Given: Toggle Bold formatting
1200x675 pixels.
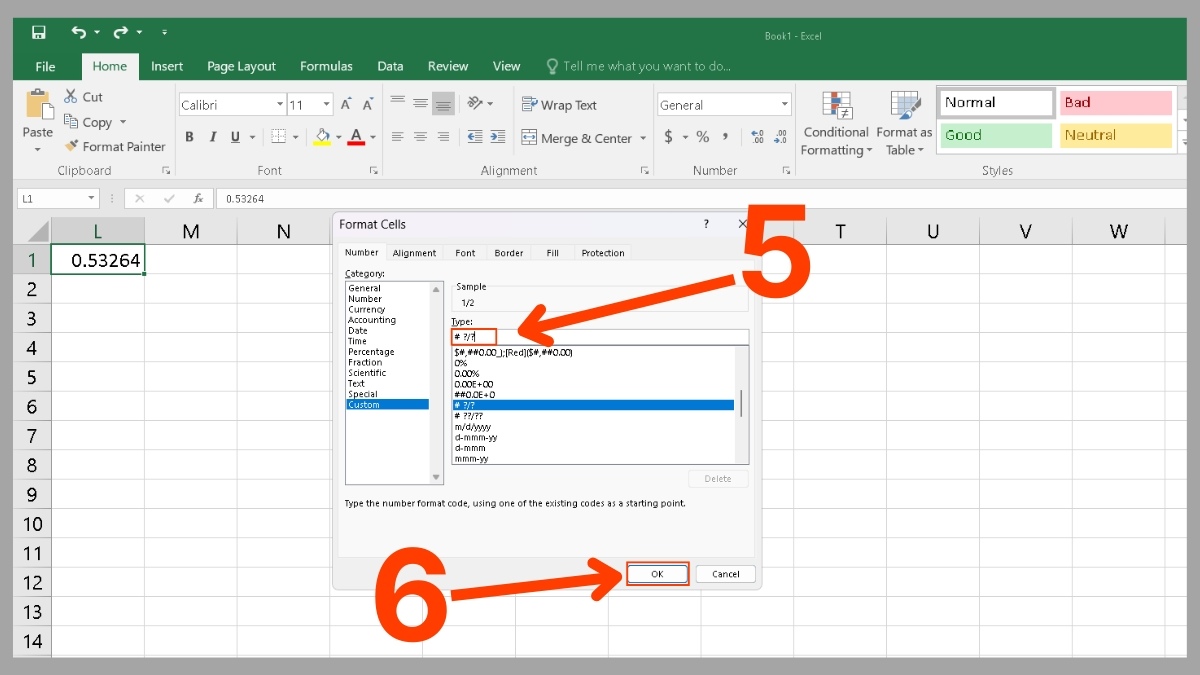Looking at the screenshot, I should coord(190,137).
